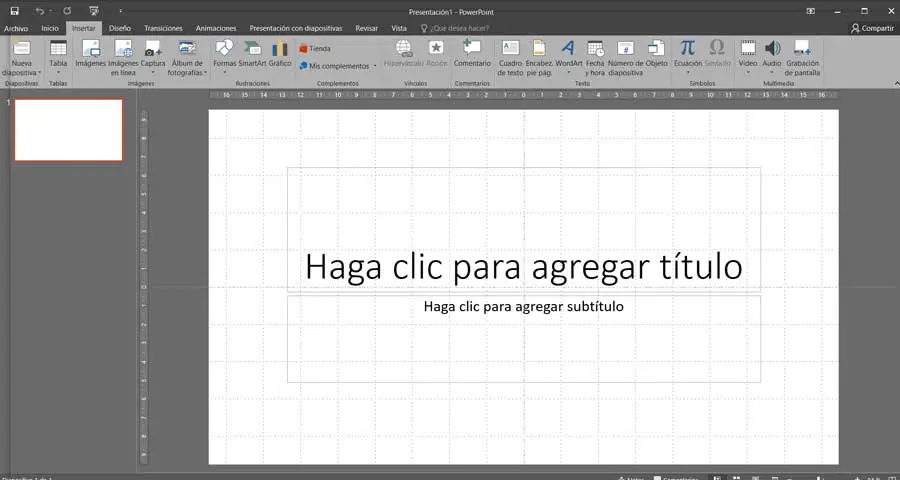Go to Presentación con diapositivas tab
This screenshot has width=900, height=480.
[x=296, y=28]
